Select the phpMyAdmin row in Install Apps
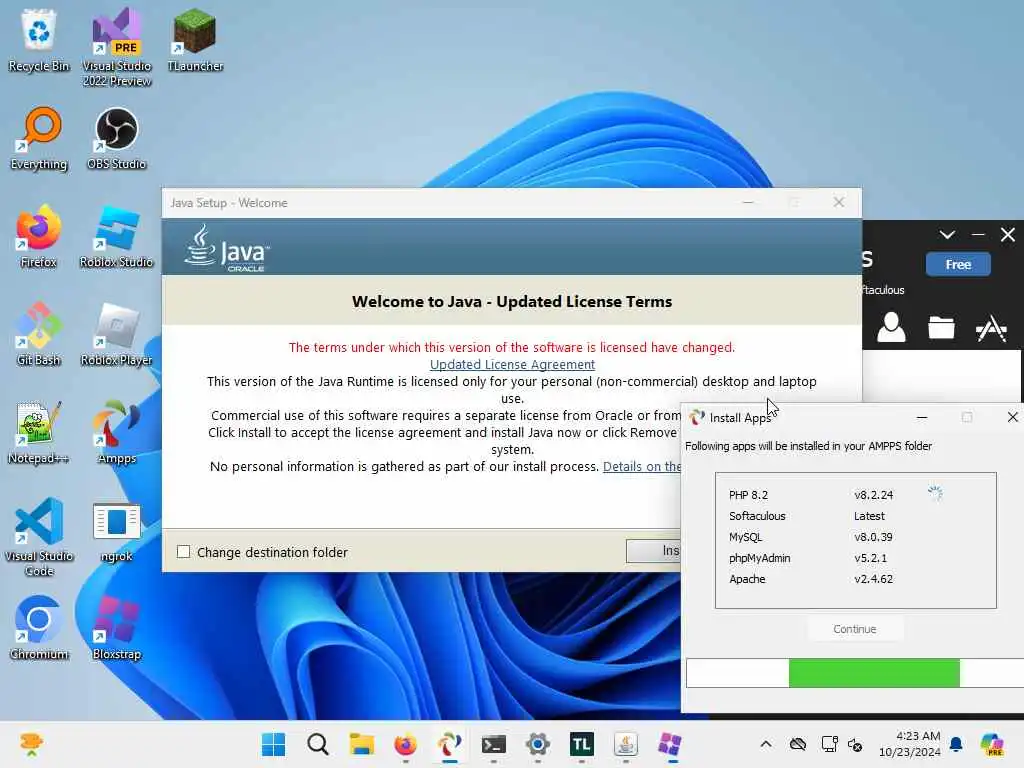Image resolution: width=1024 pixels, height=768 pixels. [x=856, y=558]
